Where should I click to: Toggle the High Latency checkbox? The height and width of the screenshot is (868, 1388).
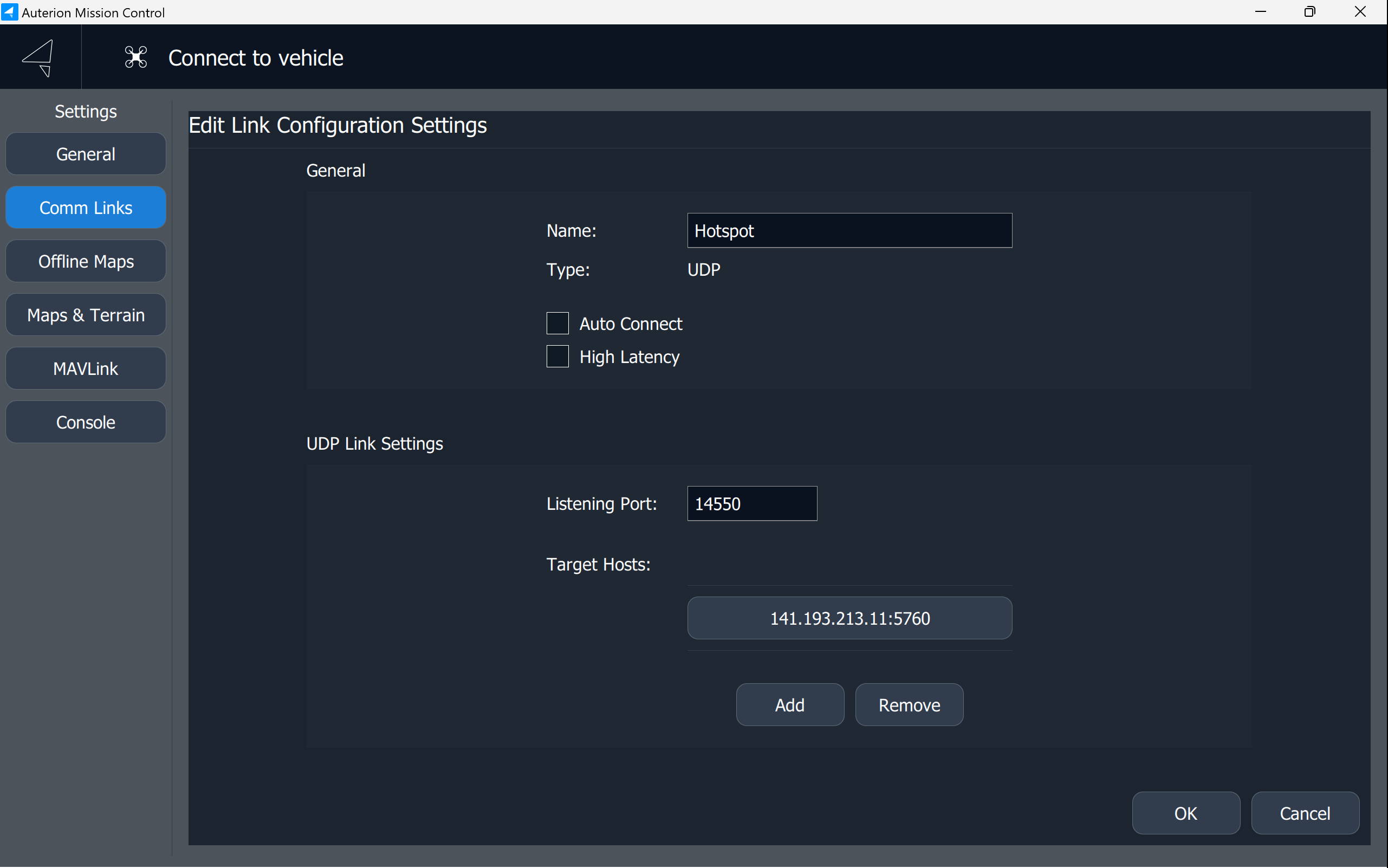(x=557, y=357)
